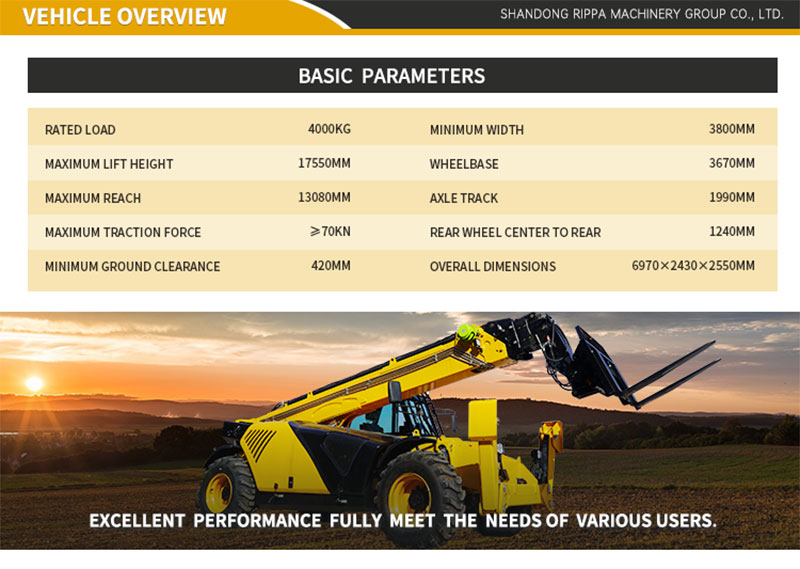The width and height of the screenshot is (800, 569).
Task: Select the 13080MM reach value
Action: [324, 197]
